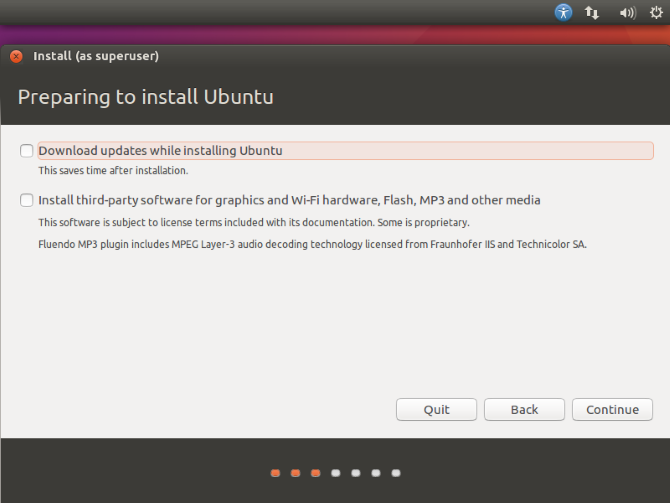This screenshot has height=503, width=670.
Task: Close the Install window
Action: coord(16,57)
